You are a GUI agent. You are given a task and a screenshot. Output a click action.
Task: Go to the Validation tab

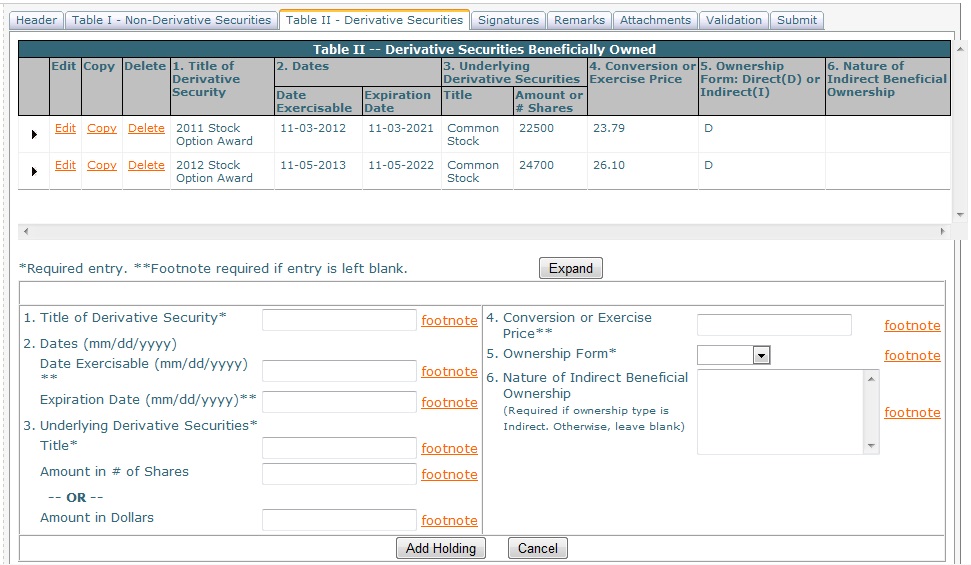click(733, 20)
